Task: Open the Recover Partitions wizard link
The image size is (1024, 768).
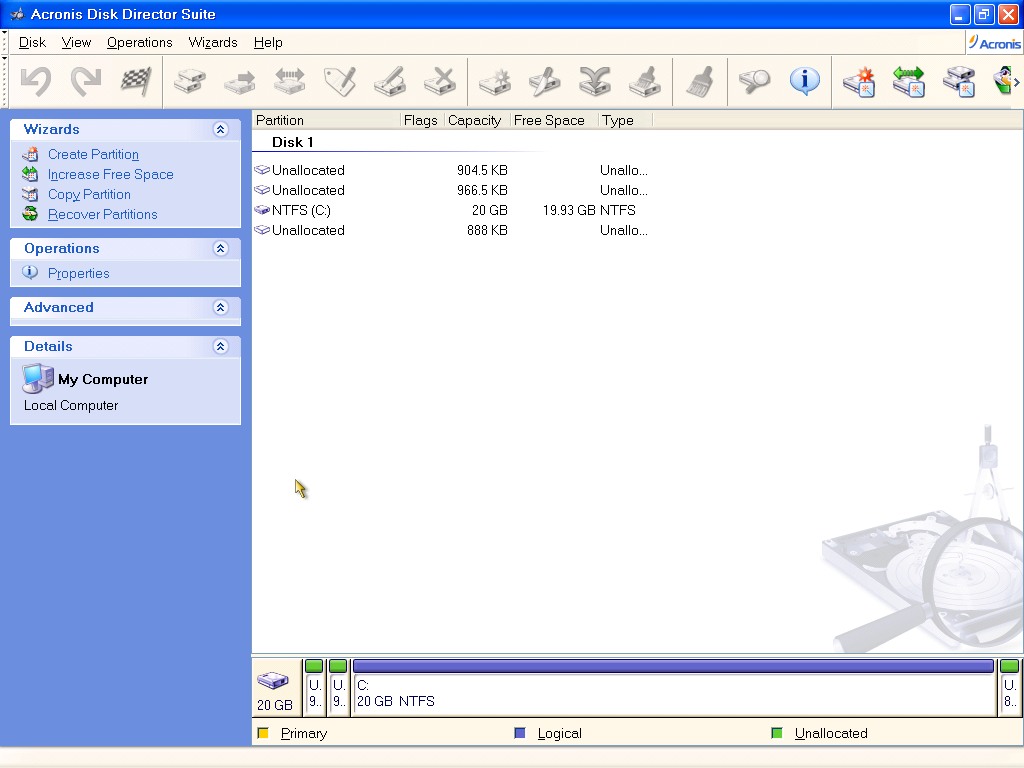Action: (x=103, y=214)
